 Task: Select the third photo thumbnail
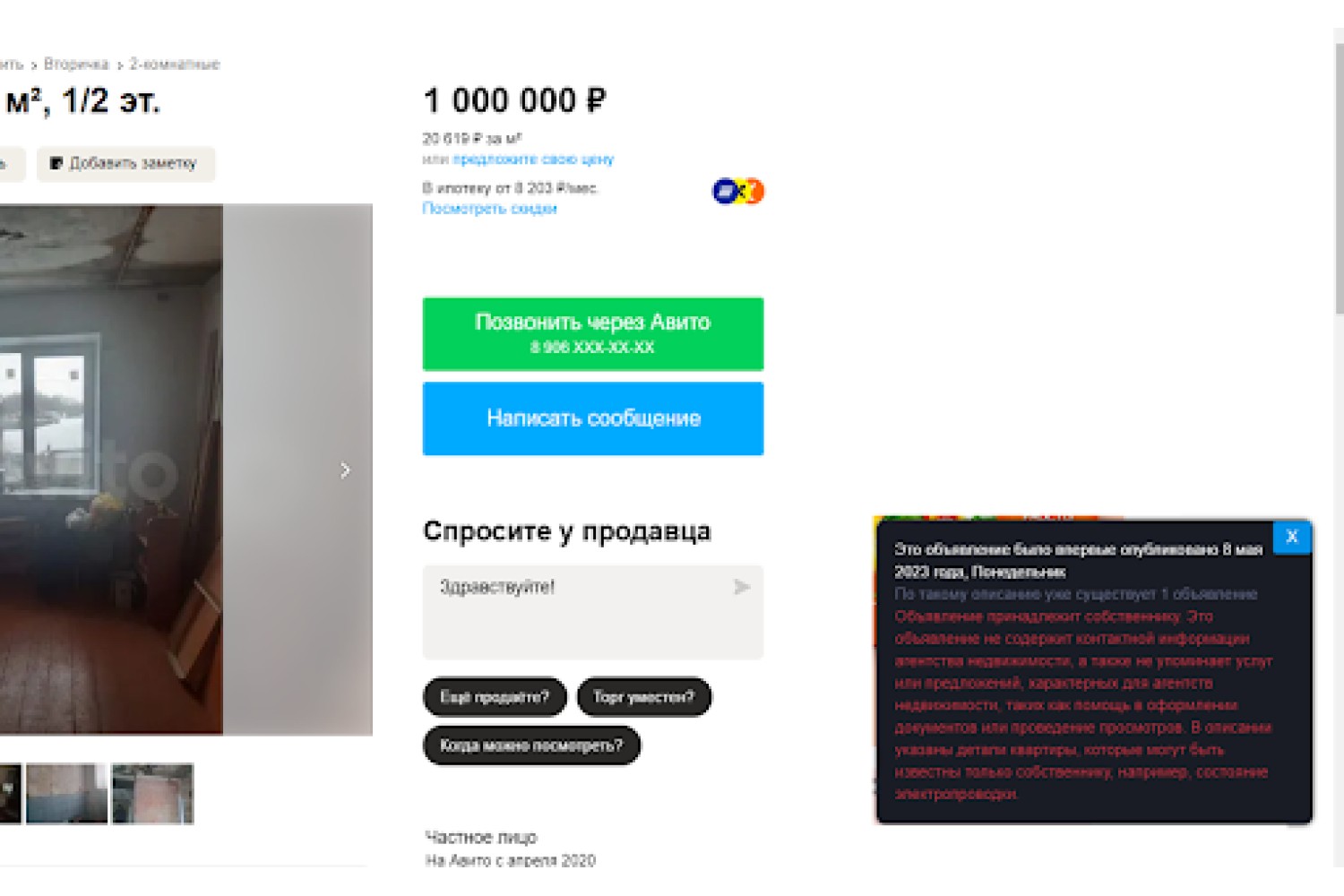[152, 793]
